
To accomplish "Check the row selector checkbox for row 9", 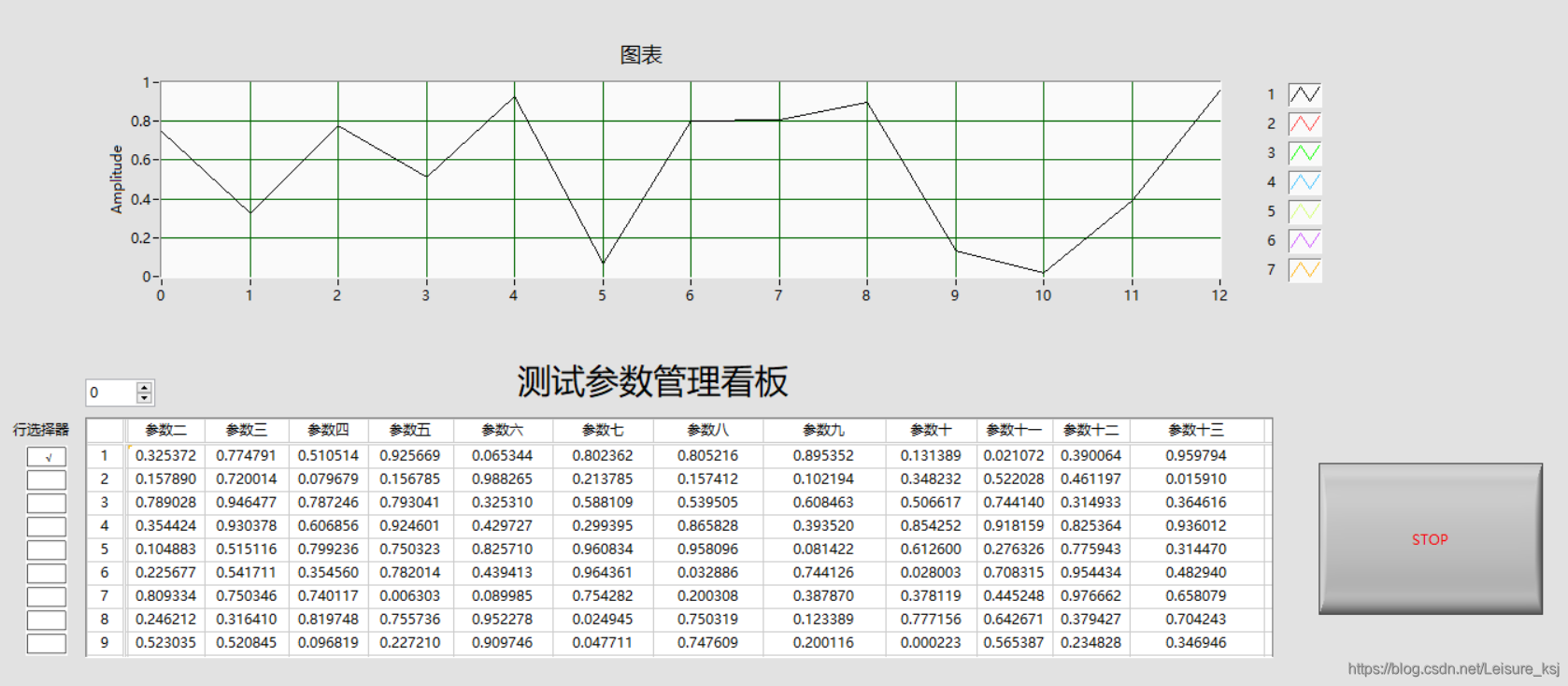I will coord(47,644).
